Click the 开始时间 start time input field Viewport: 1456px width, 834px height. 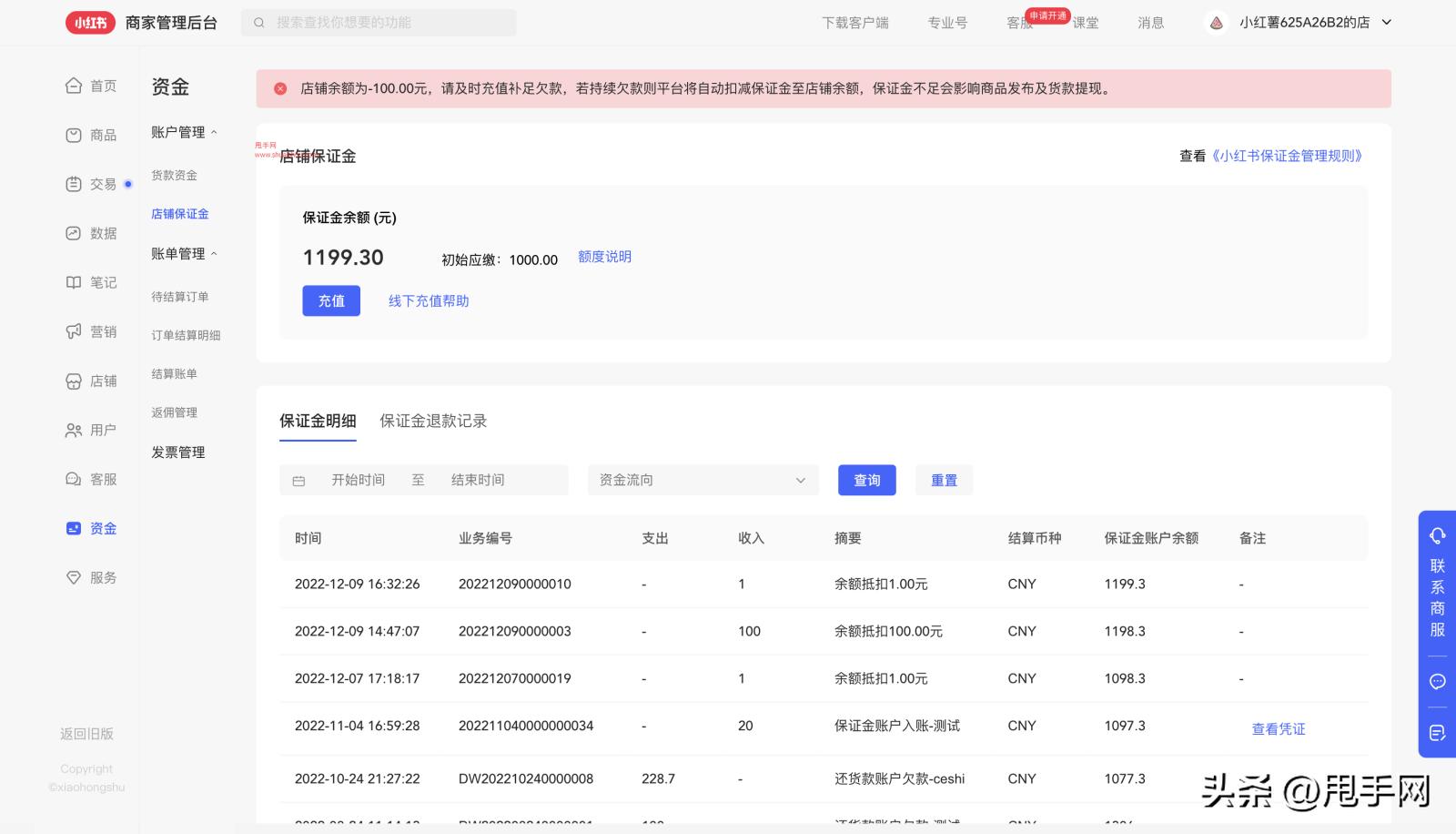359,480
